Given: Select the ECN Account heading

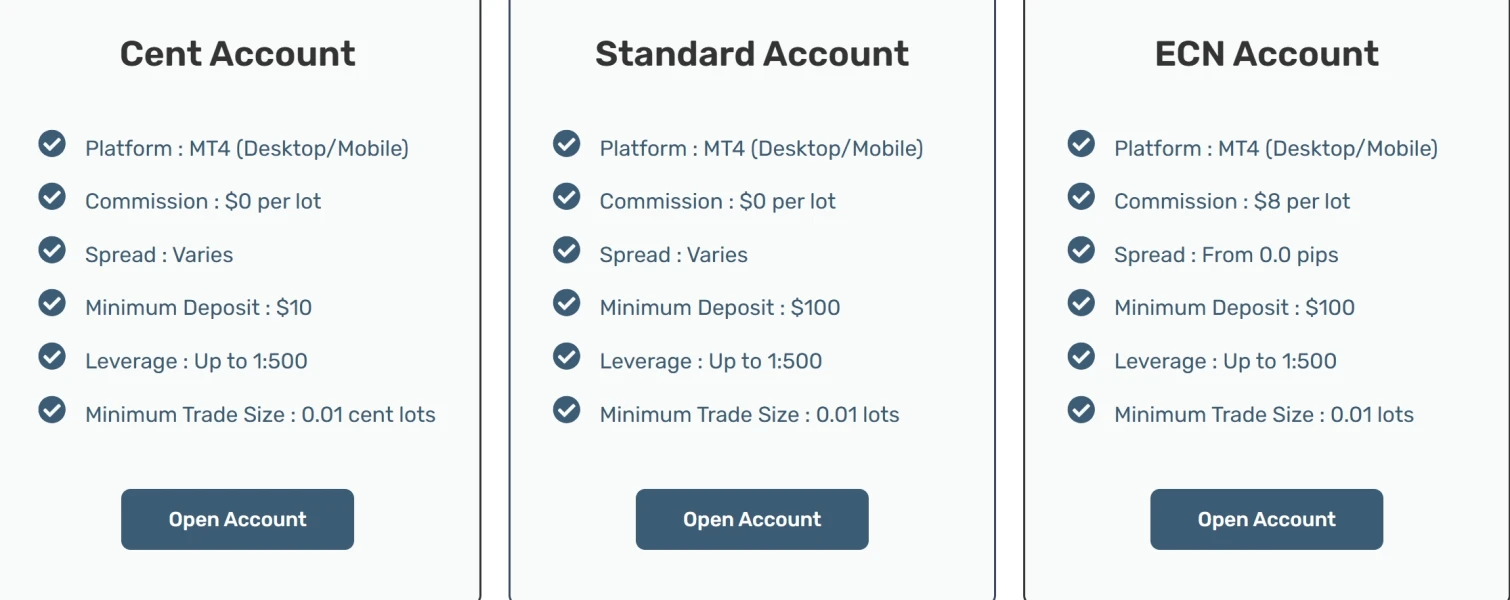Looking at the screenshot, I should 1266,53.
